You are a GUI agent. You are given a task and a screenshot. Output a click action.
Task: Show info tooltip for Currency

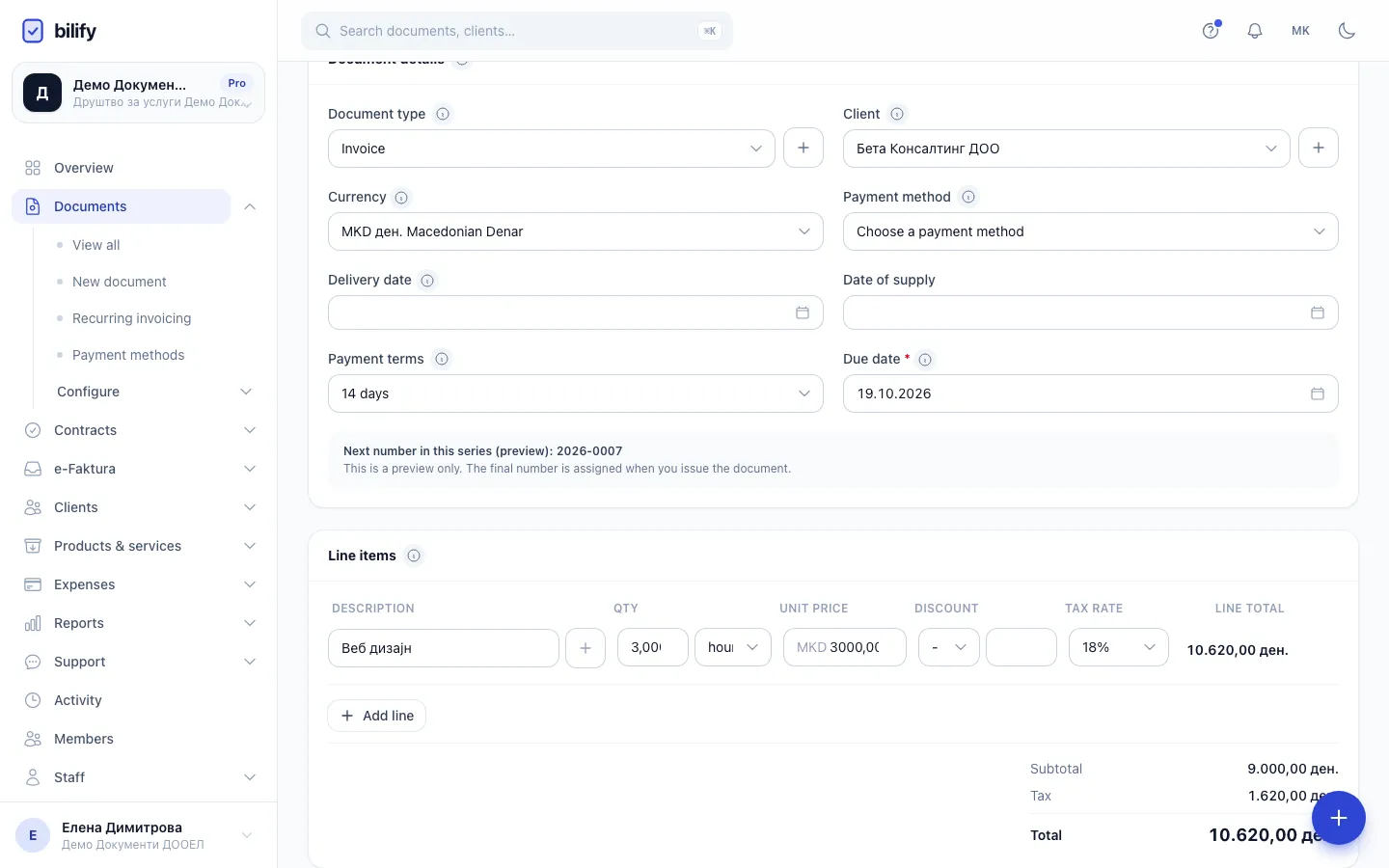point(401,197)
